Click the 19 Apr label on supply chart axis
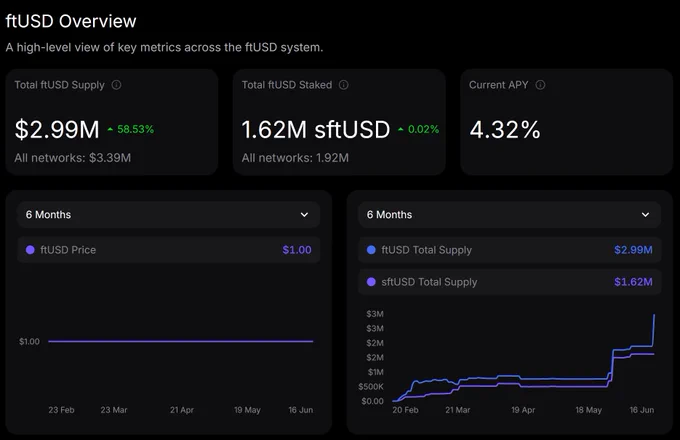 coord(523,410)
